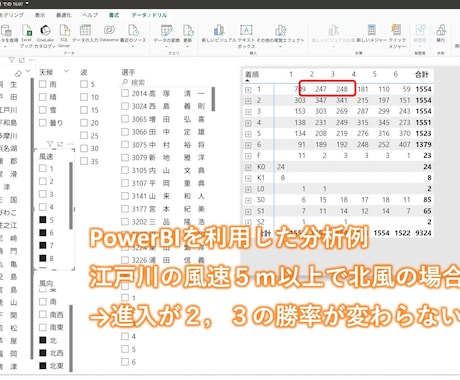Screen dimensions: 460x380
Task: Uncheck wind speed 7 checkbox
Action: pyautogui.click(x=43, y=245)
